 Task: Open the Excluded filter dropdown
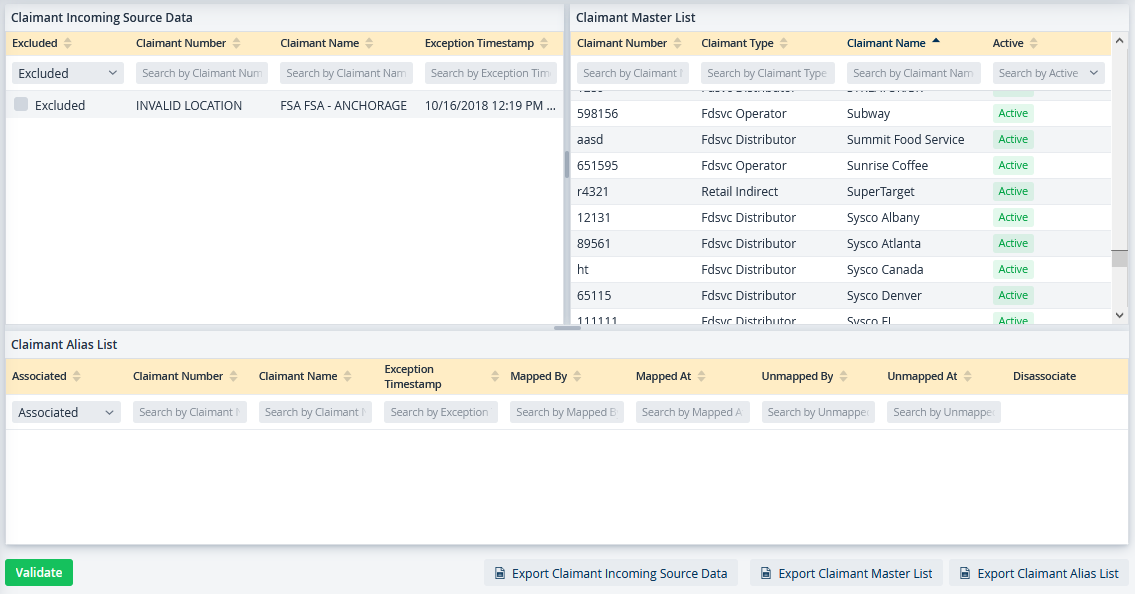pos(67,73)
